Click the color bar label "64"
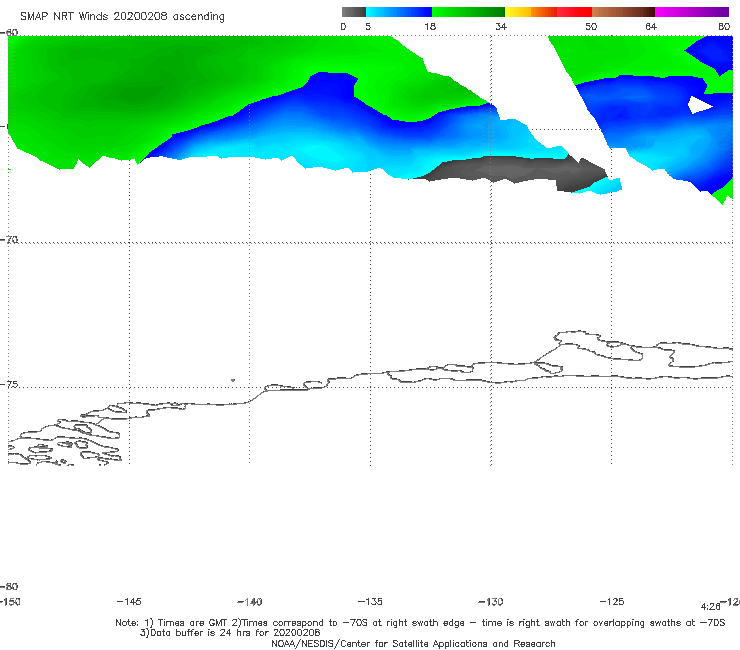The height and width of the screenshot is (650, 740). [x=651, y=27]
